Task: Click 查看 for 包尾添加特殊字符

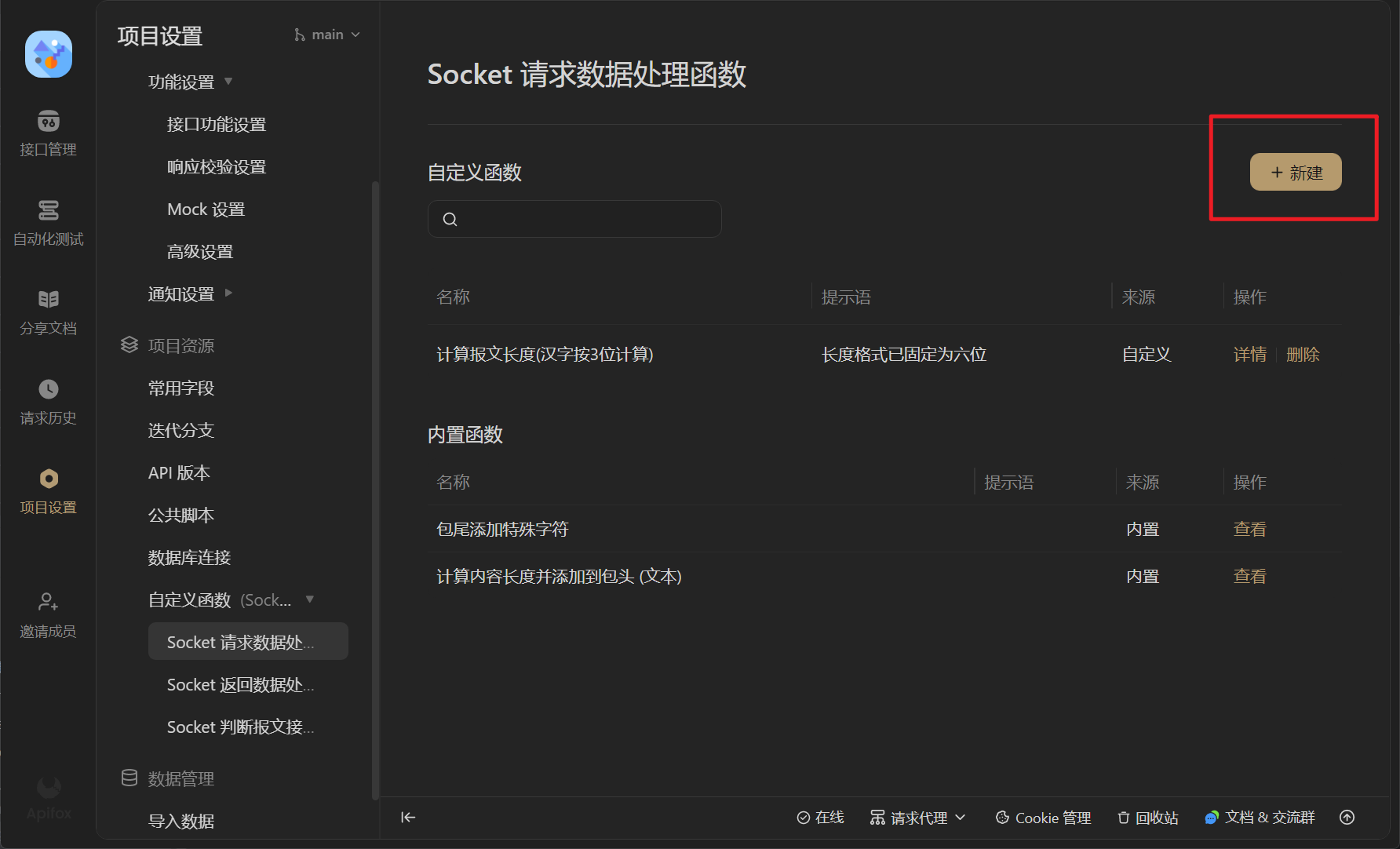Action: pos(1249,529)
